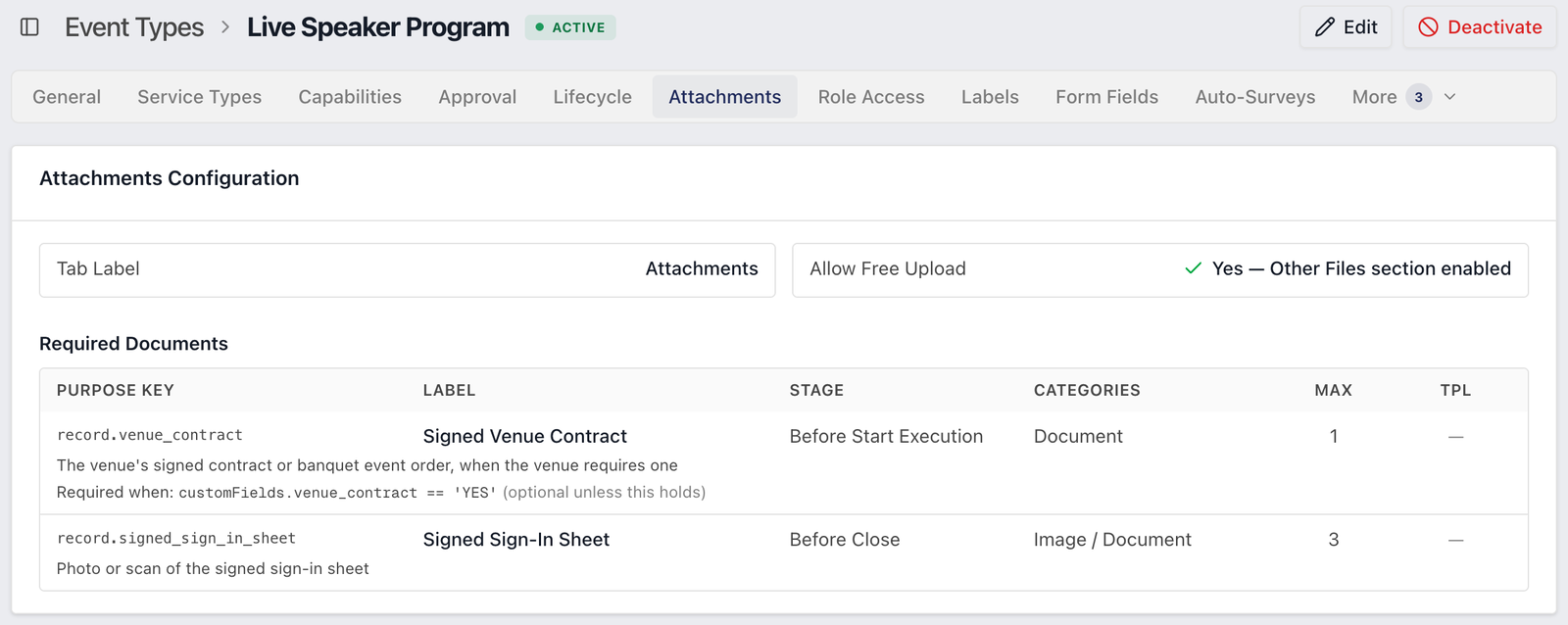Toggle the sidebar panel icon
1568x625 pixels.
29,27
